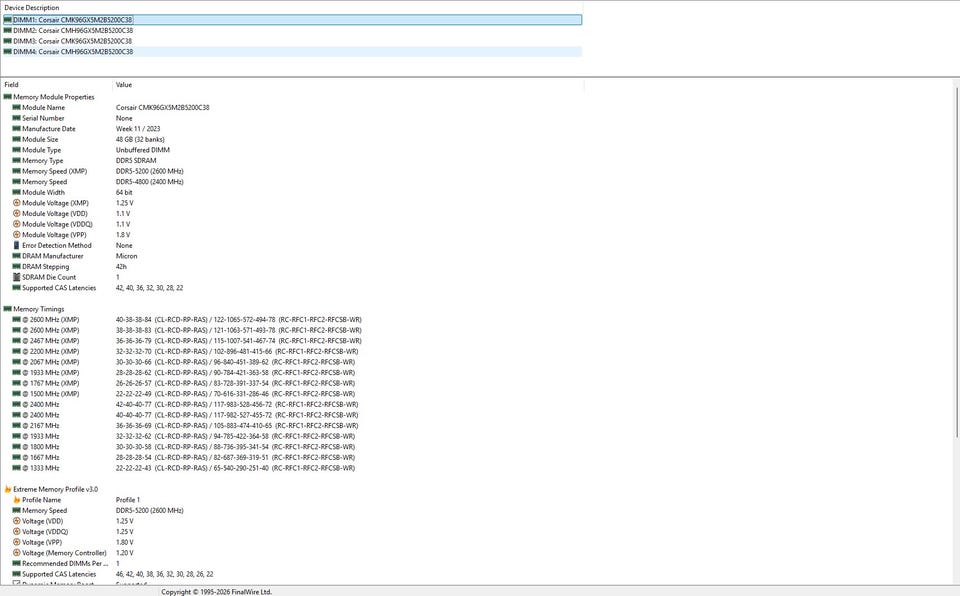Click the voltage icon beside Module Voltage (XMP)
The width and height of the screenshot is (960, 596).
tap(17, 203)
